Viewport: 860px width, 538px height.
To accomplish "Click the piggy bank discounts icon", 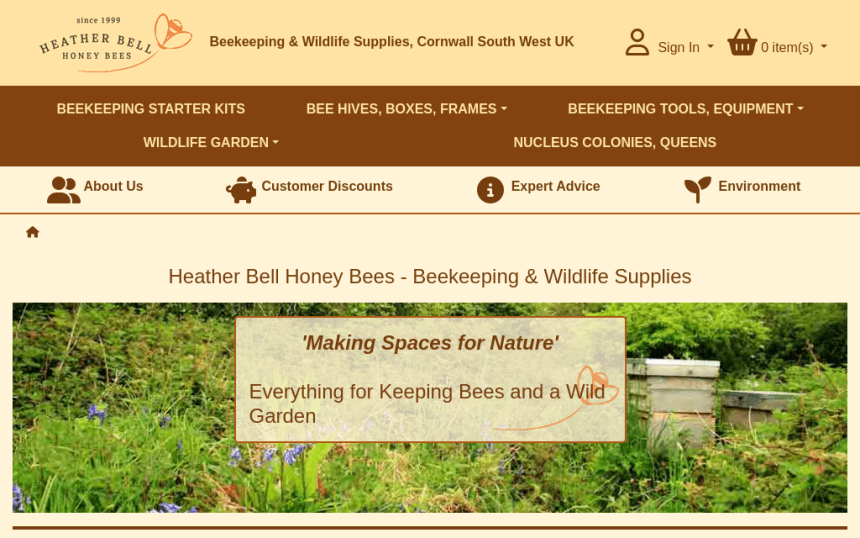I will pyautogui.click(x=241, y=190).
